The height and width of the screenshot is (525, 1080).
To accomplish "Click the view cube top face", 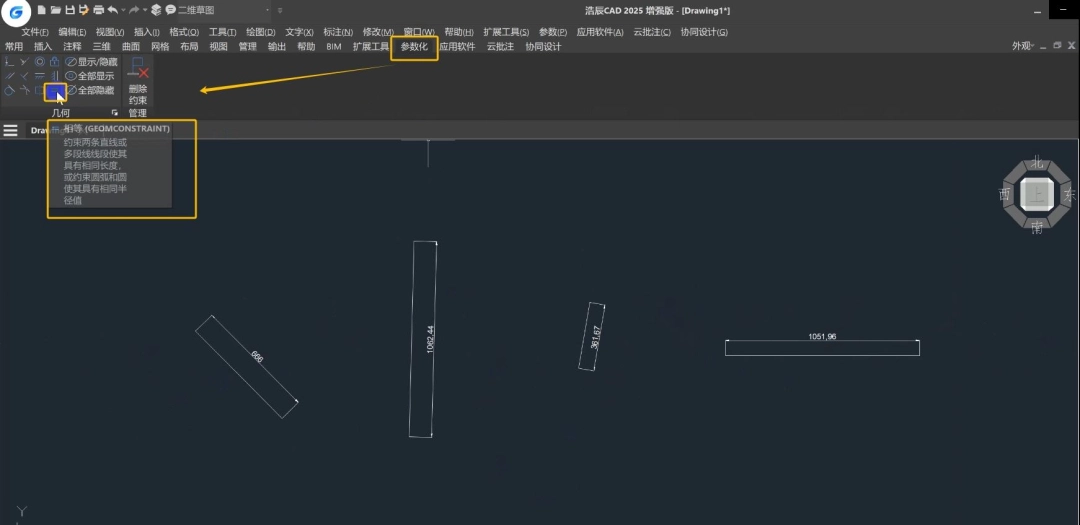I will [1037, 194].
